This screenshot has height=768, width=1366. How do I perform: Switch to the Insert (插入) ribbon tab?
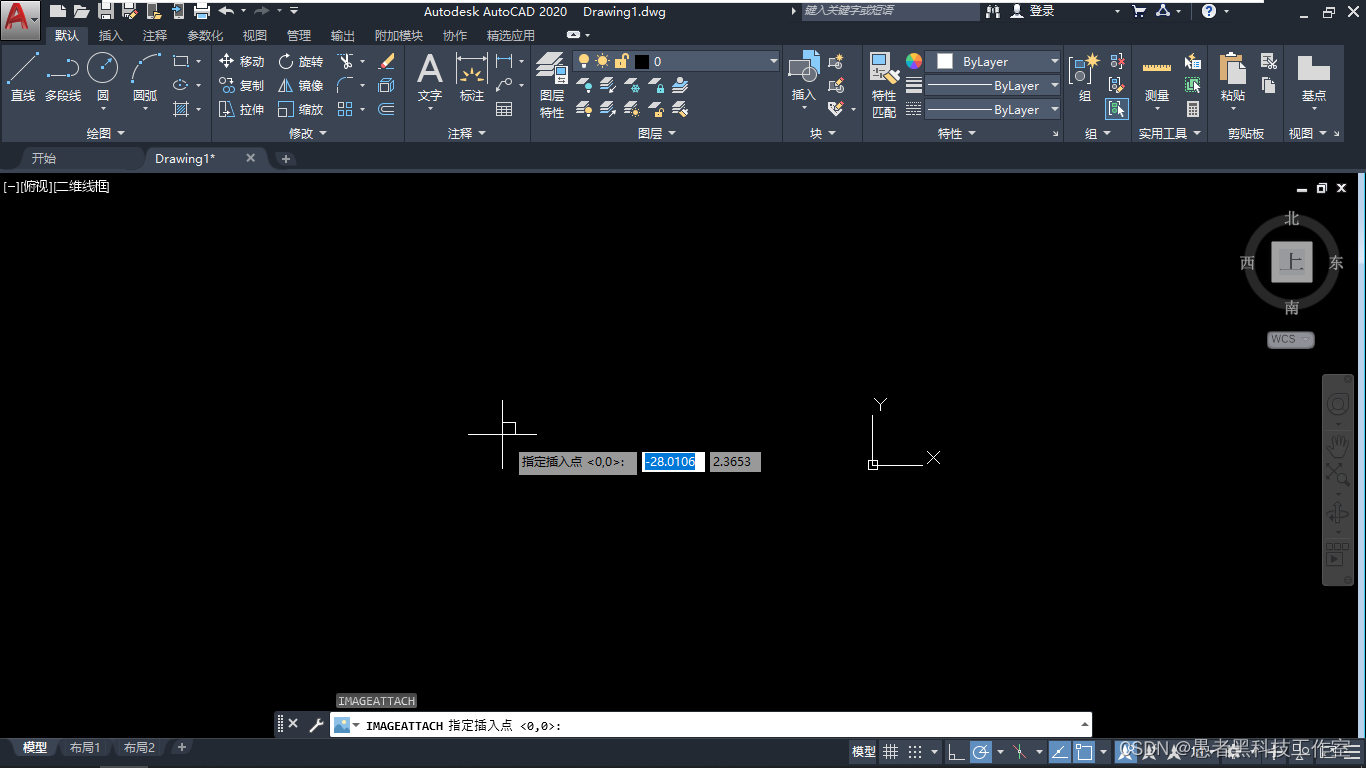[111, 35]
